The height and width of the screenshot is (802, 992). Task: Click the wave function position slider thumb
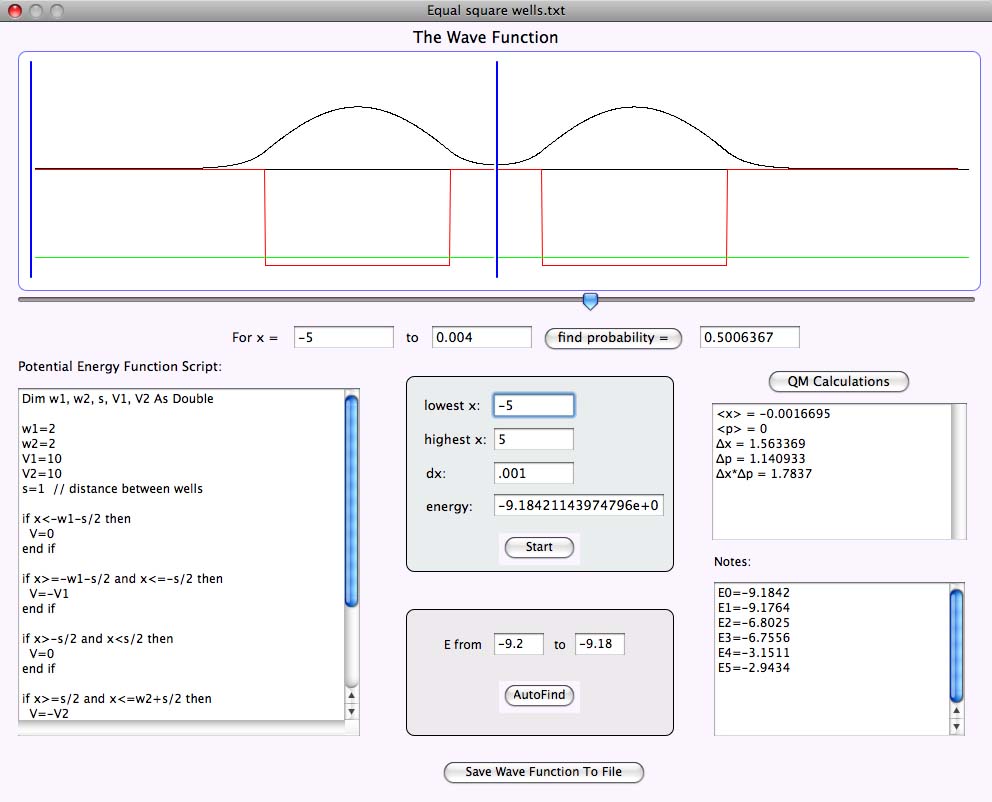[x=590, y=300]
